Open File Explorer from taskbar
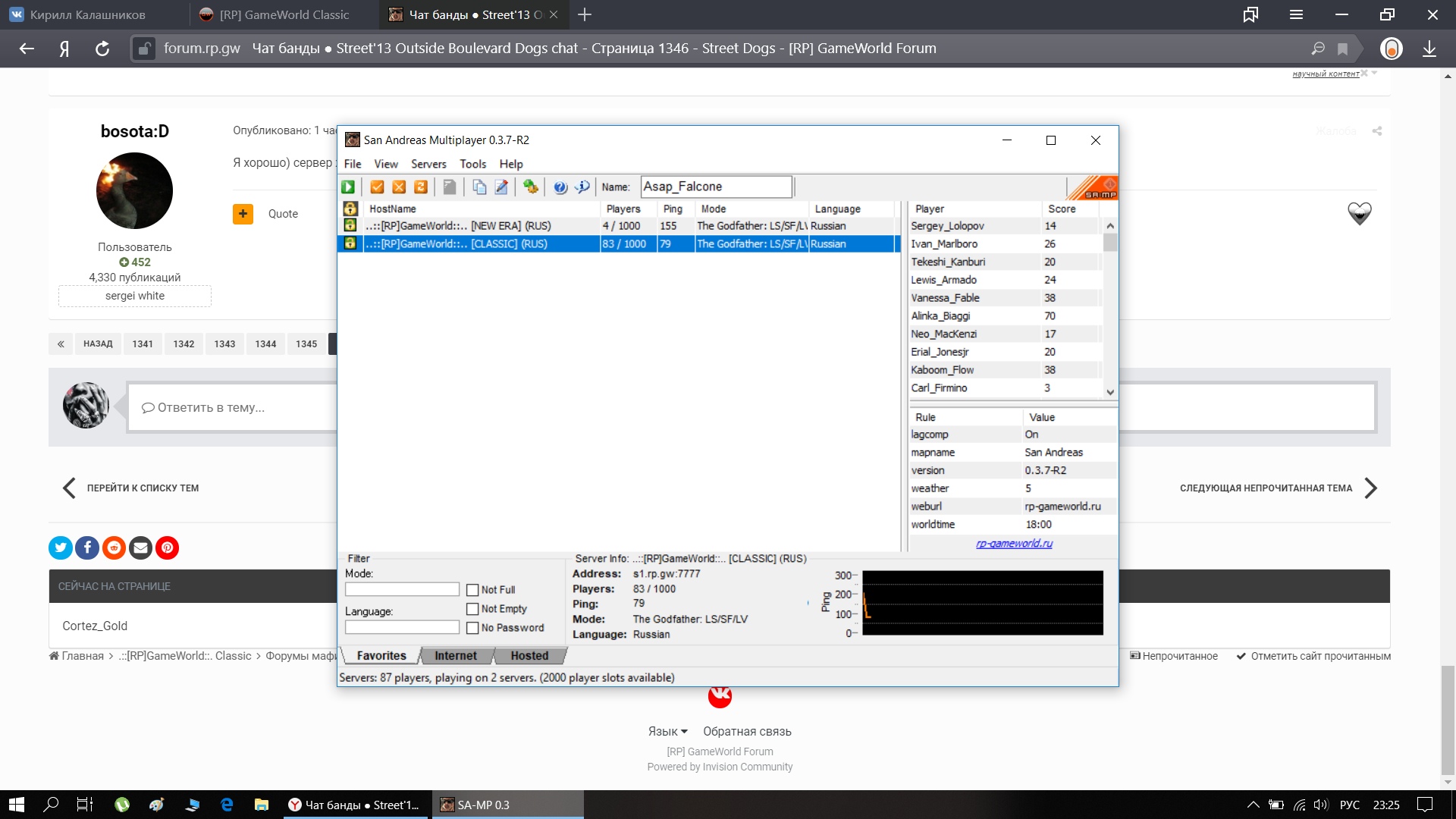Viewport: 1456px width, 819px height. click(x=262, y=805)
